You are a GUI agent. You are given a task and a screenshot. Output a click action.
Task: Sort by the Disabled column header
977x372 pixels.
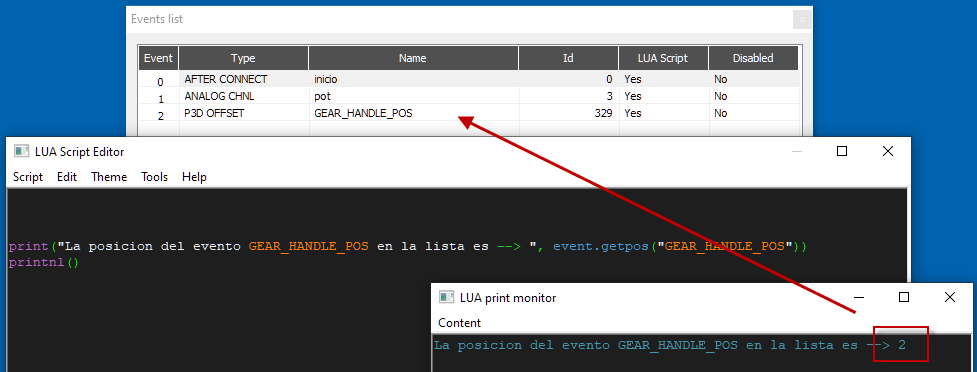(x=753, y=58)
